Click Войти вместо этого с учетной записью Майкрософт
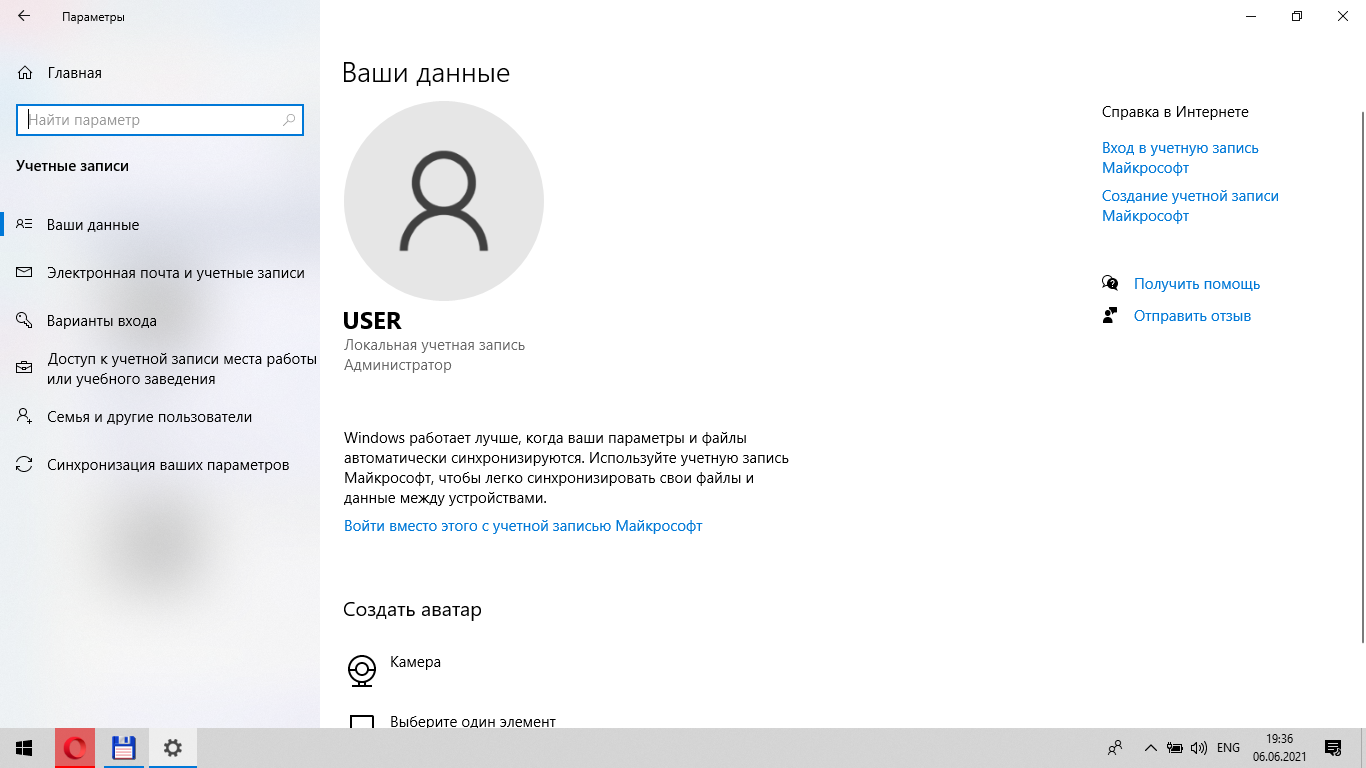 tap(523, 526)
